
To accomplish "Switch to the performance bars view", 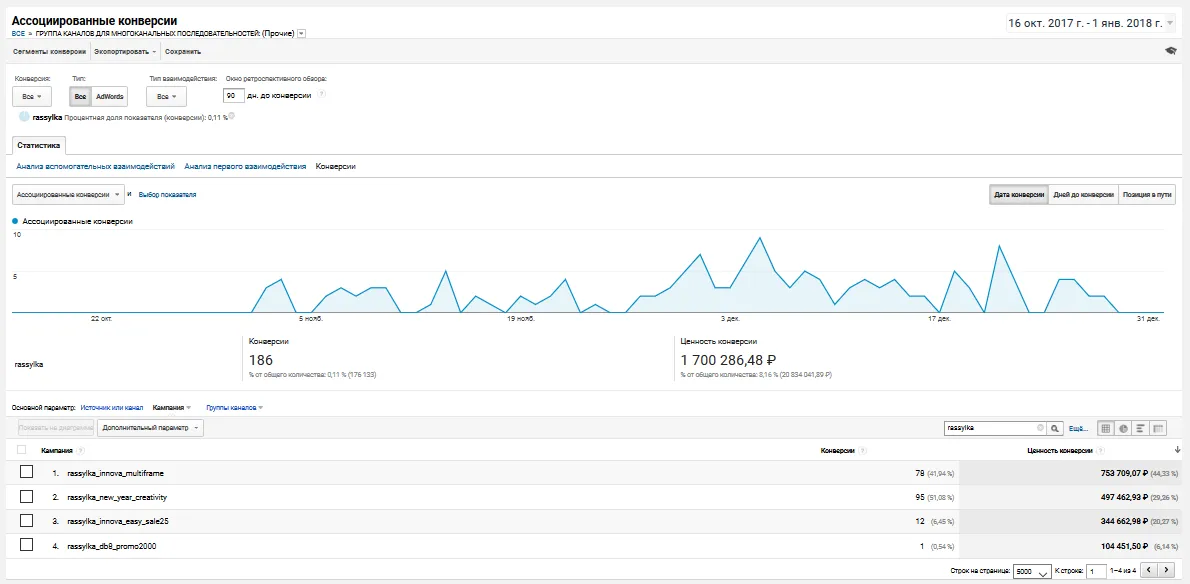I will coord(1140,428).
